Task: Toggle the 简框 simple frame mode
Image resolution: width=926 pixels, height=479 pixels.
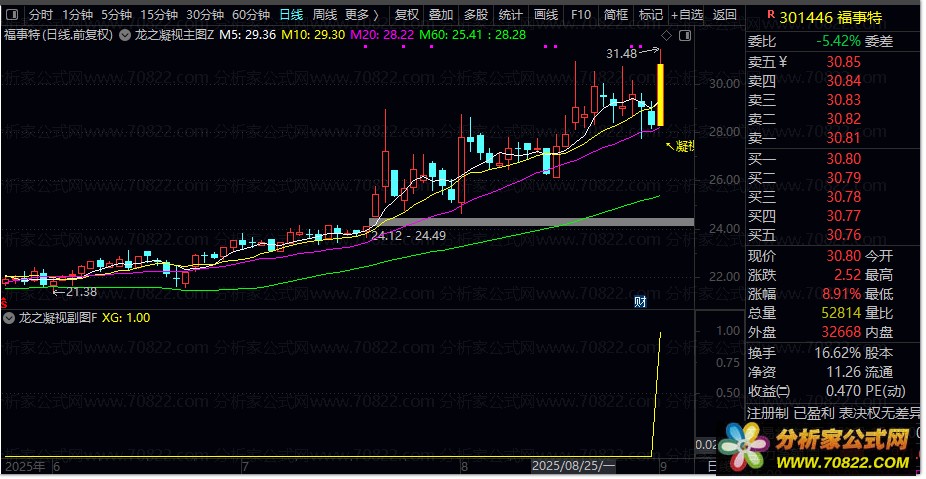Action: (615, 15)
